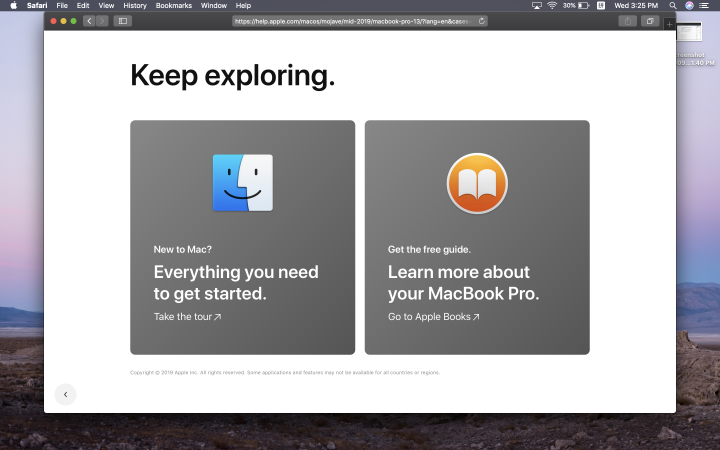
Task: Open Notification Center
Action: [703, 6]
